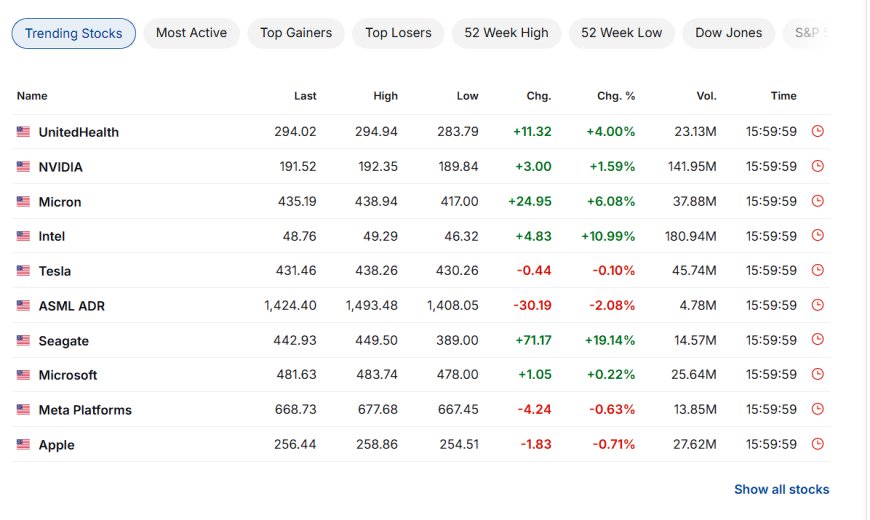
Task: Open the Seagate stock link
Action: click(64, 341)
